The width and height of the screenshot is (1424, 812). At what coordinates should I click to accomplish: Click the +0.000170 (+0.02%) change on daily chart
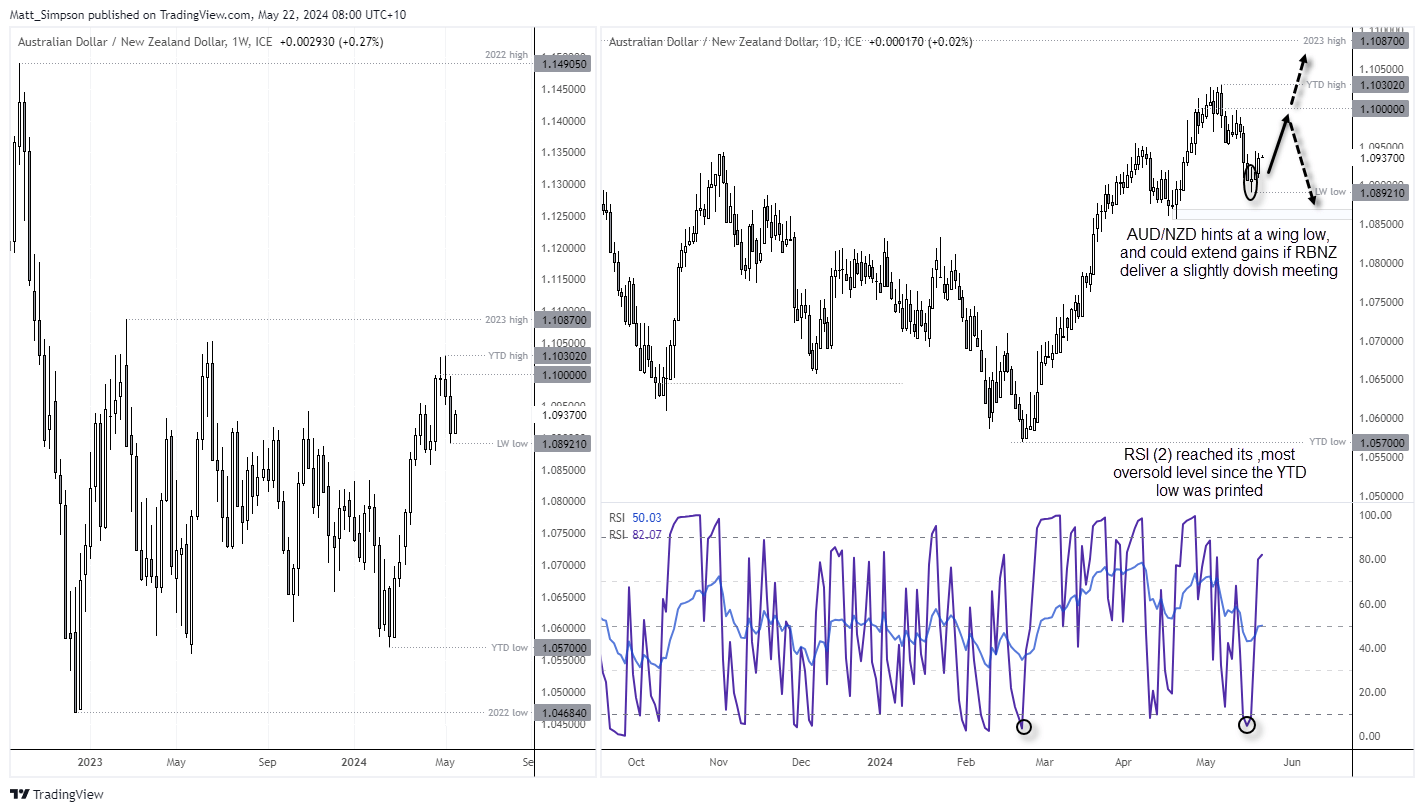(x=919, y=42)
